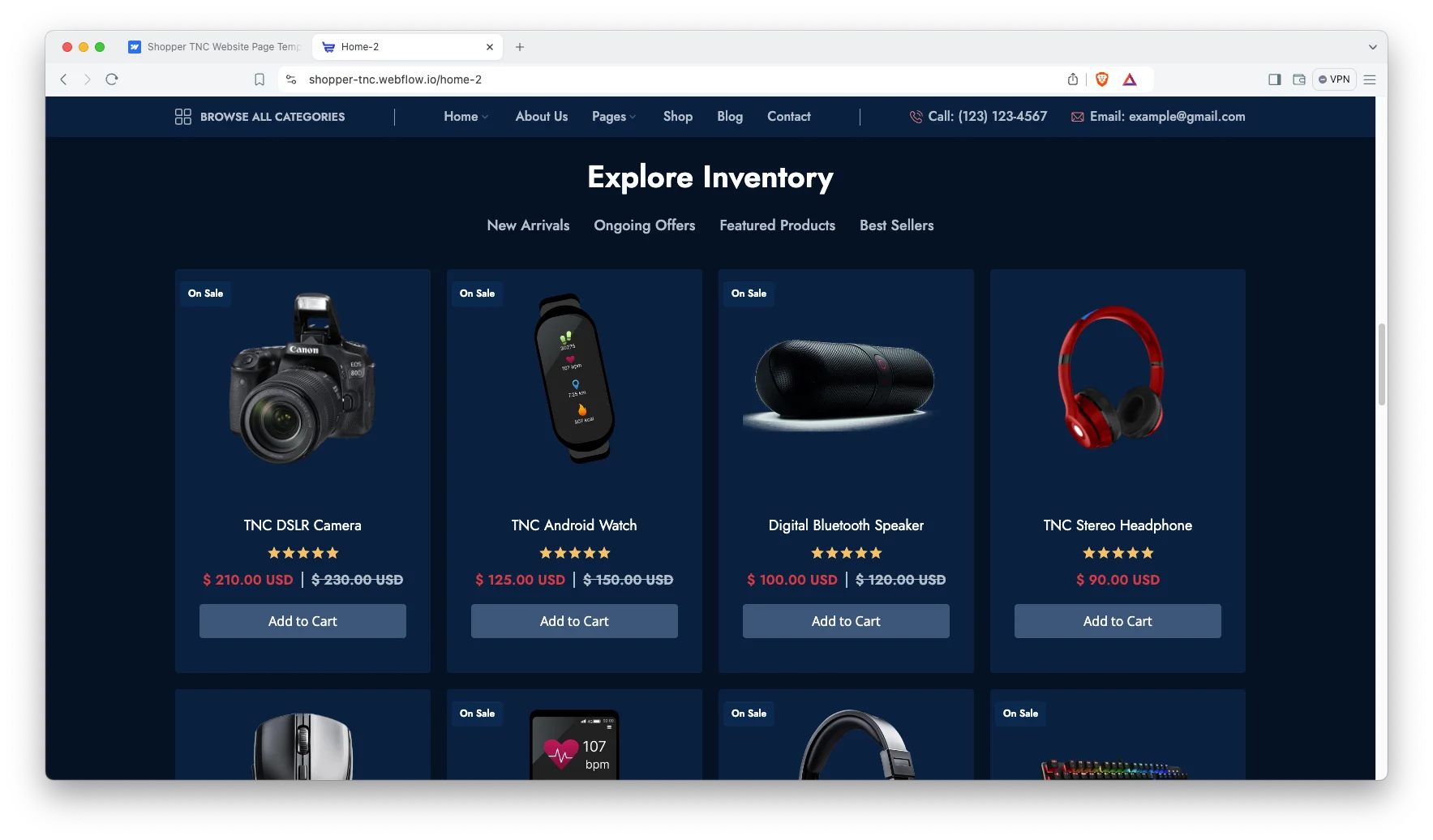Viewport: 1433px width, 840px height.
Task: Open the browser hamburger menu
Action: pos(1370,79)
